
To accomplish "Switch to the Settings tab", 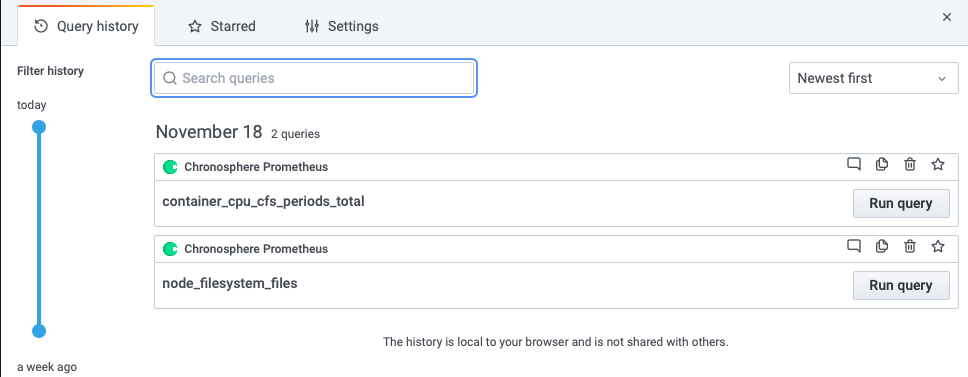I will 341,26.
